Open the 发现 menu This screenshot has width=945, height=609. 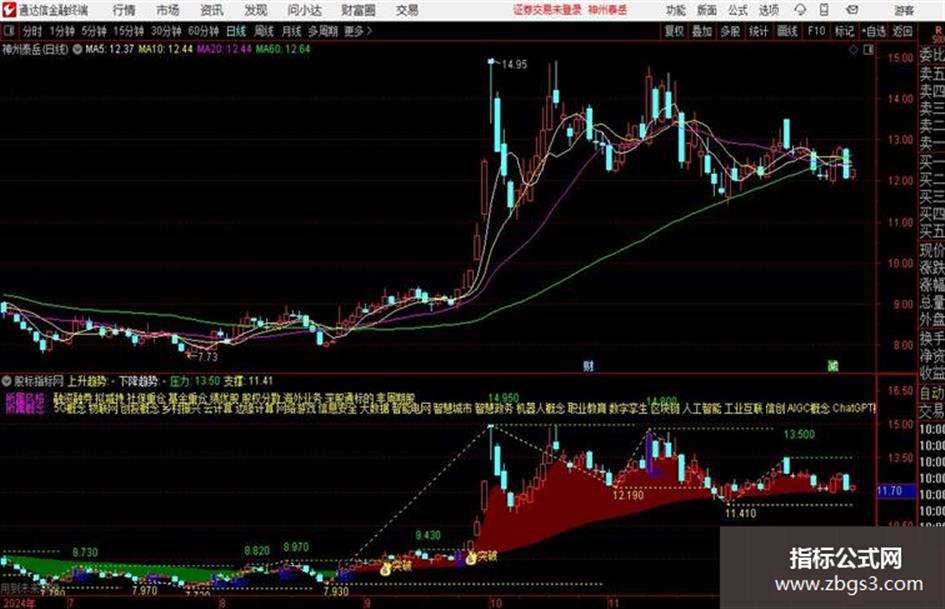256,10
